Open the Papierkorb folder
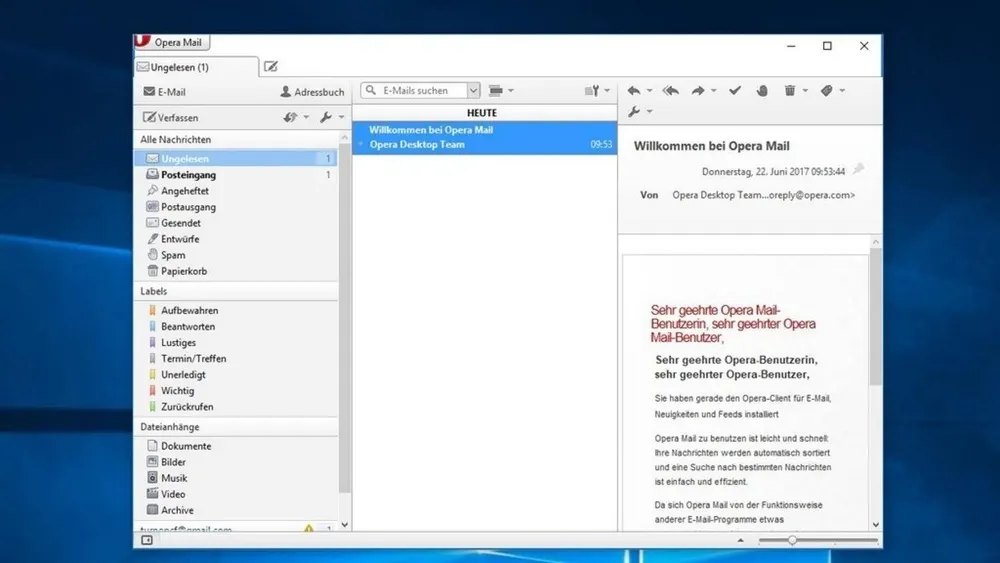1000x563 pixels. (x=236, y=271)
